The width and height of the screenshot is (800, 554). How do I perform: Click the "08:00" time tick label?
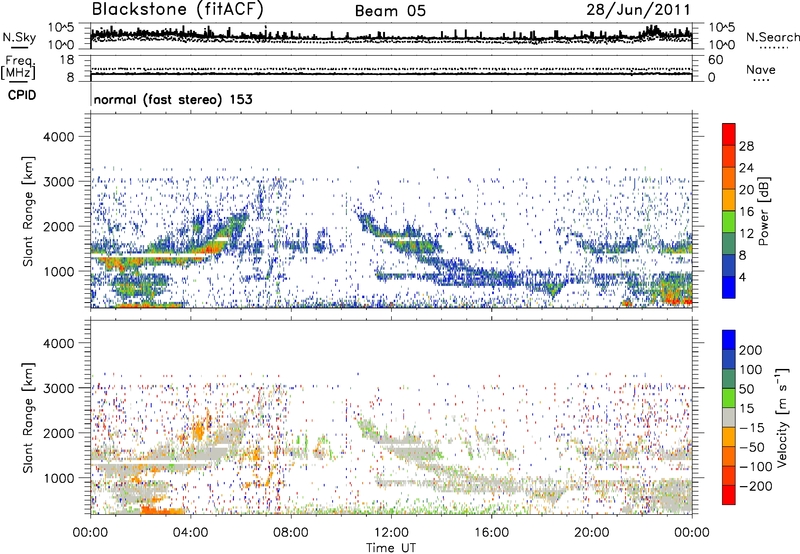[x=291, y=533]
